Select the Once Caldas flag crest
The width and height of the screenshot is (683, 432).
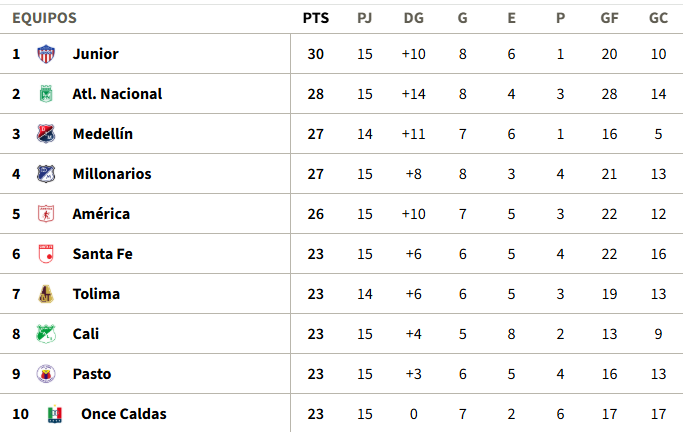coord(54,414)
